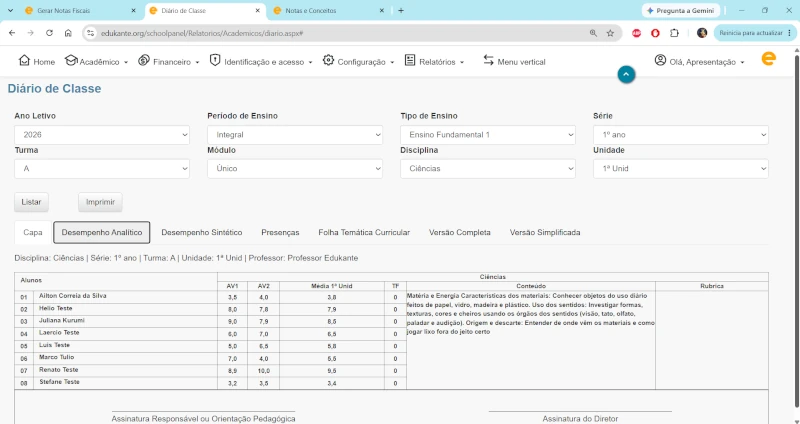The width and height of the screenshot is (800, 424).
Task: Open a new browser tab with plus
Action: click(x=401, y=10)
